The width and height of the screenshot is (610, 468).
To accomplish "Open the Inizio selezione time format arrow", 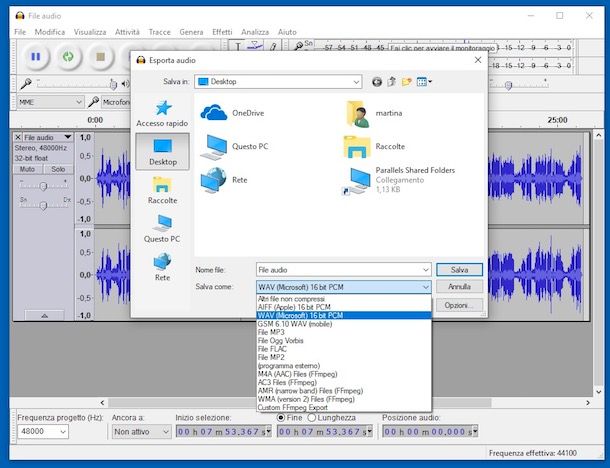I will pos(268,431).
